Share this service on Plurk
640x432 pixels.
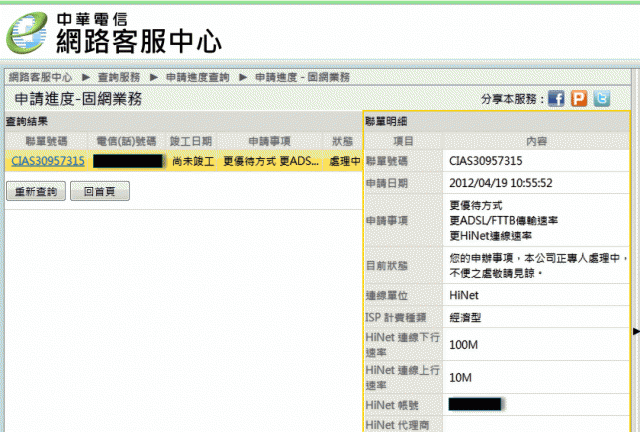(579, 98)
